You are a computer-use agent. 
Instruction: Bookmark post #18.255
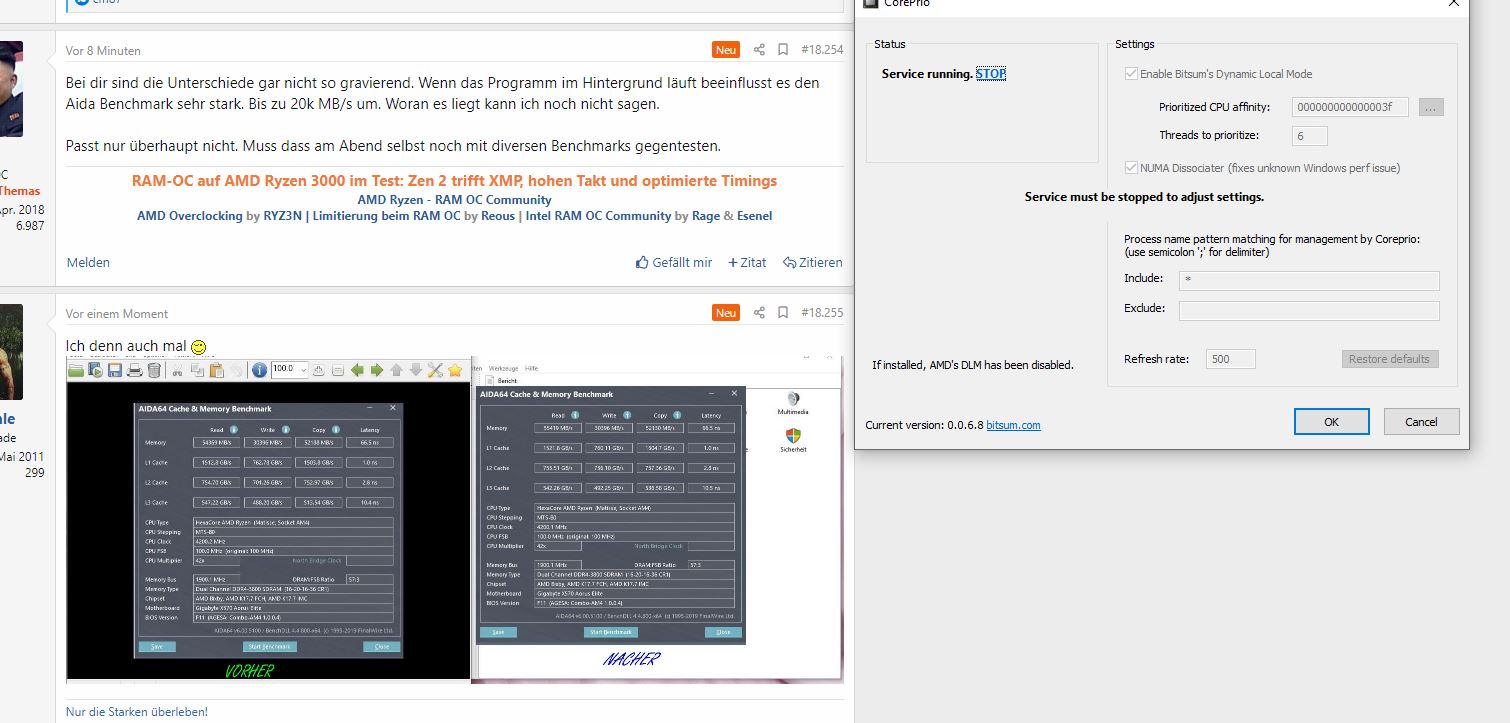click(783, 313)
